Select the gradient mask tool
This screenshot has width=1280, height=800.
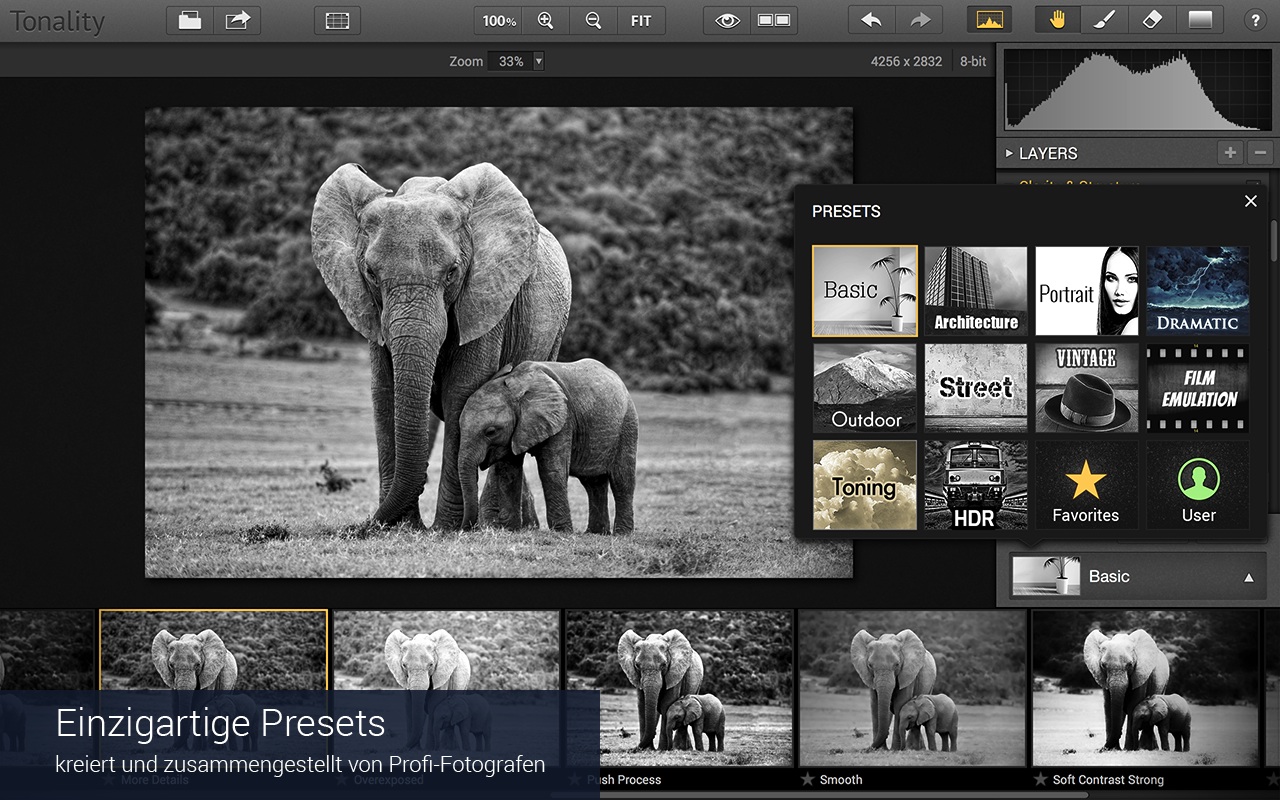[x=1200, y=20]
